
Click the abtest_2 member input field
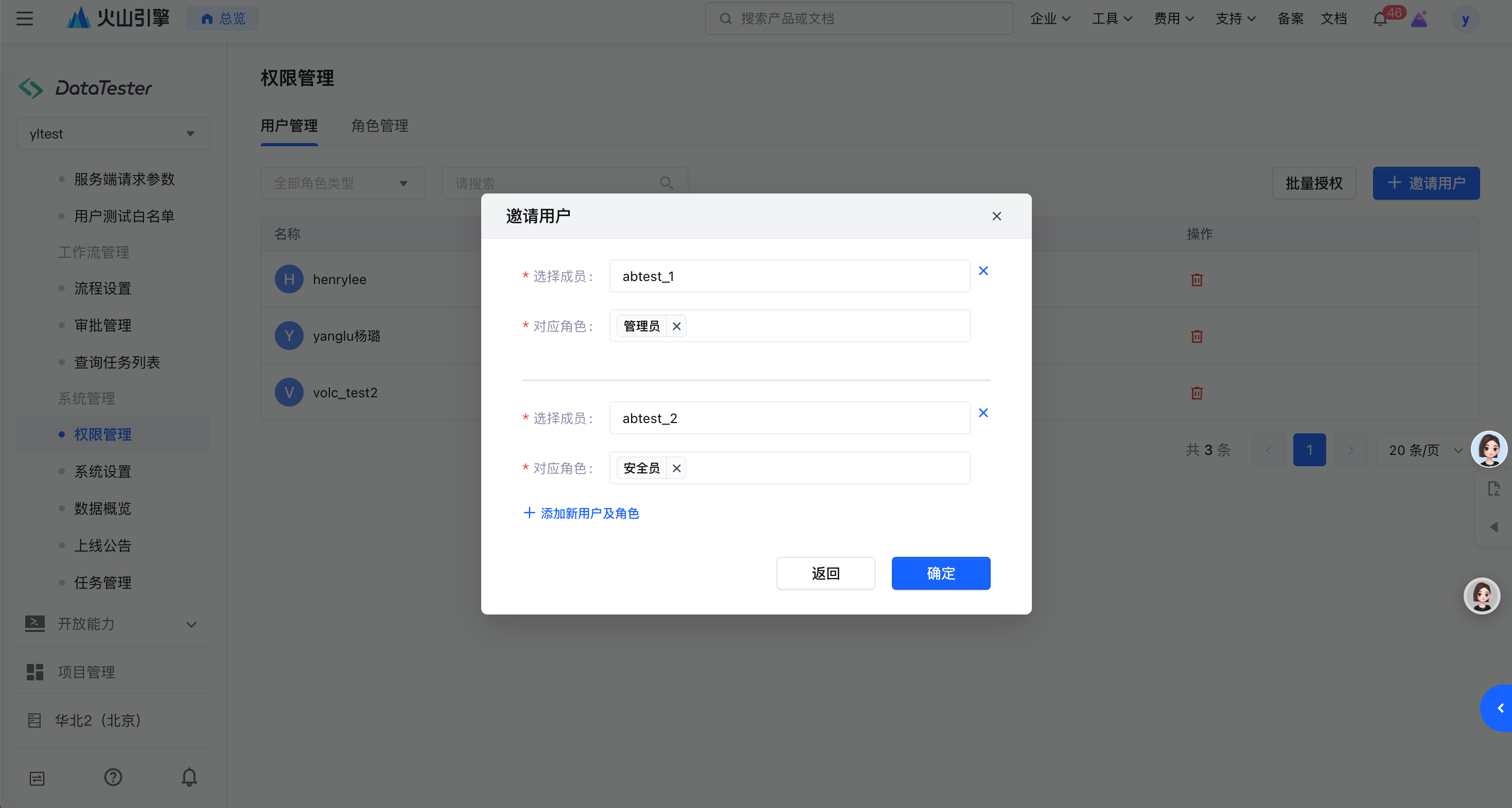click(789, 418)
